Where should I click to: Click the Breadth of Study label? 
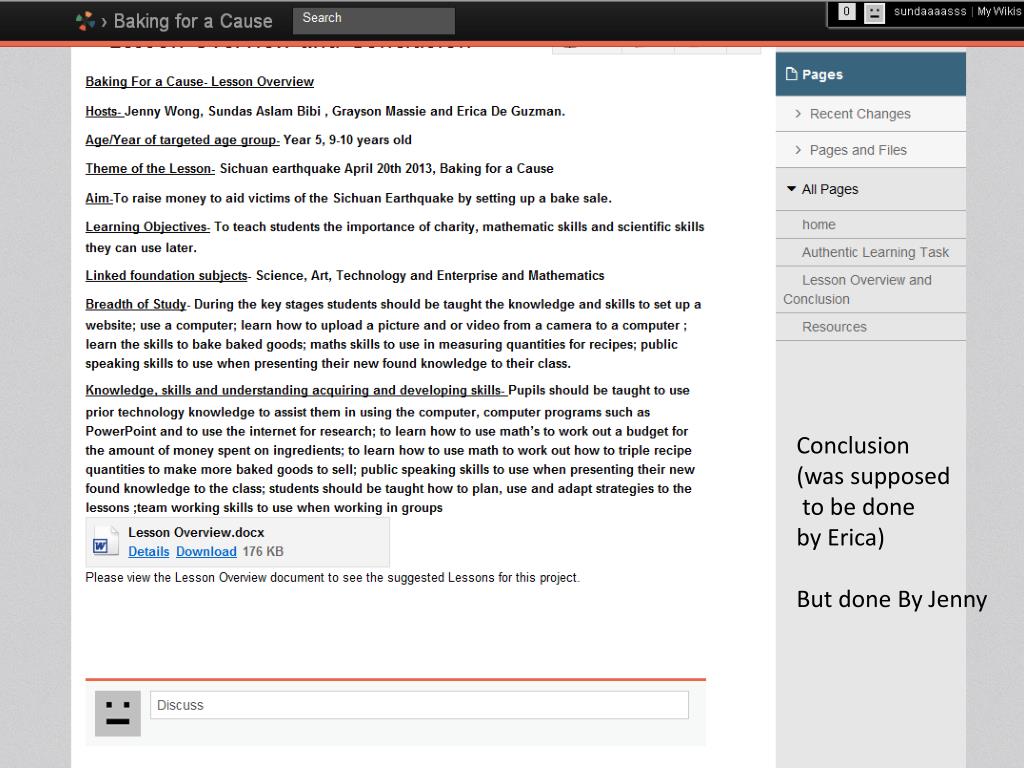click(x=136, y=304)
